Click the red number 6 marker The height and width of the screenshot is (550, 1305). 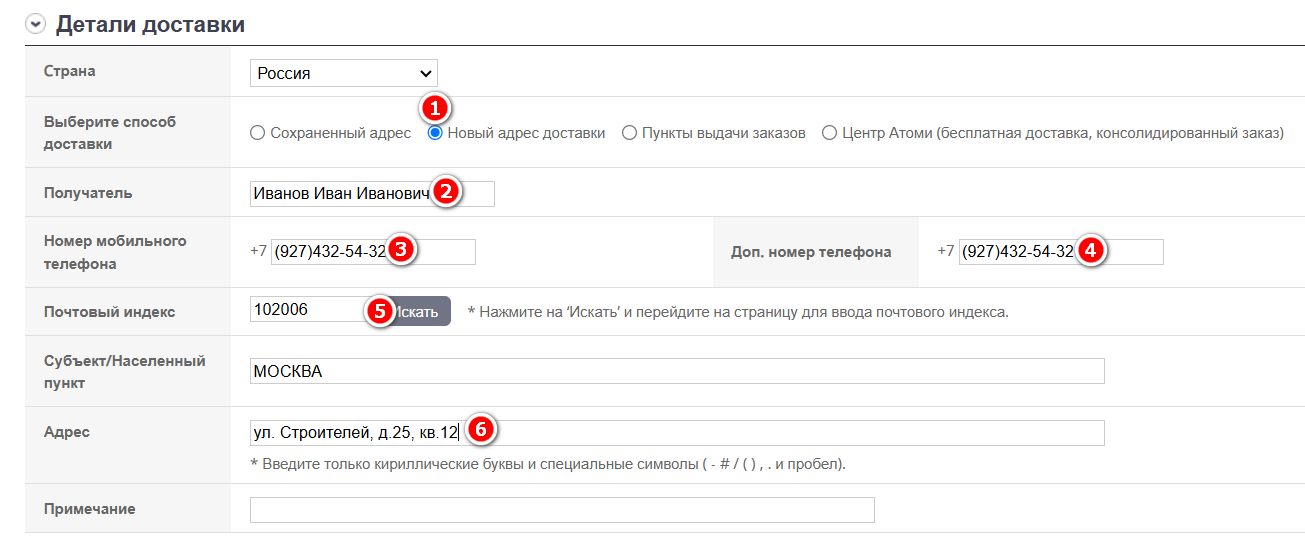pos(480,430)
